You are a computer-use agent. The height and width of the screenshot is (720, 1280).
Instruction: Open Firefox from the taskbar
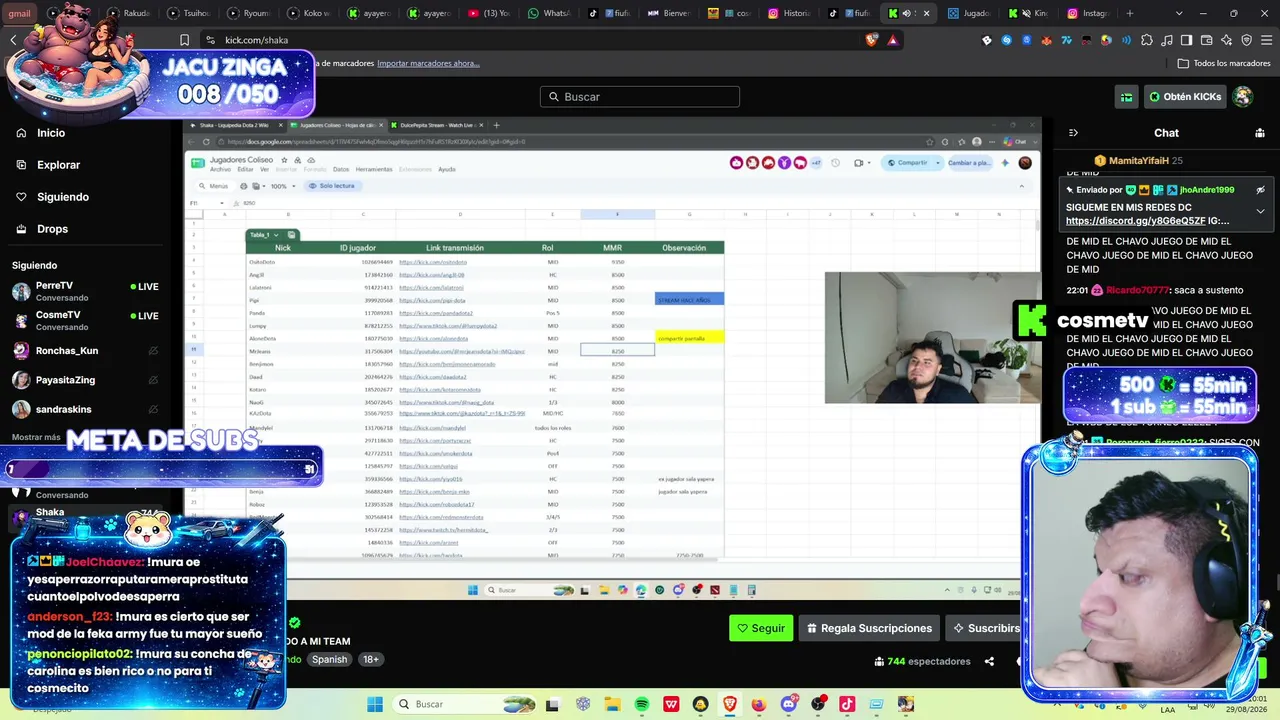[x=759, y=704]
